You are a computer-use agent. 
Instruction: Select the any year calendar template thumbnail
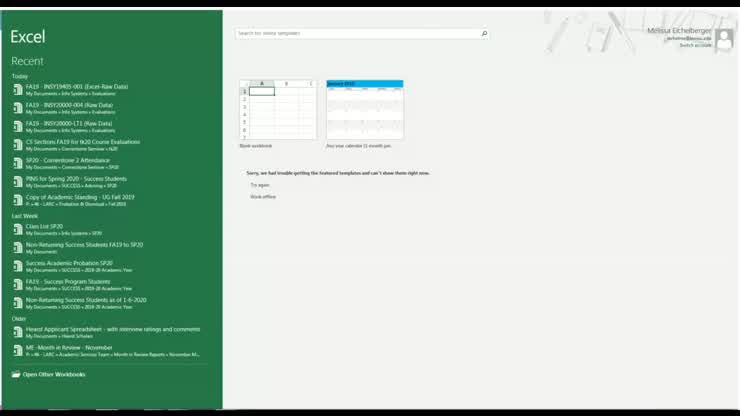(365, 110)
